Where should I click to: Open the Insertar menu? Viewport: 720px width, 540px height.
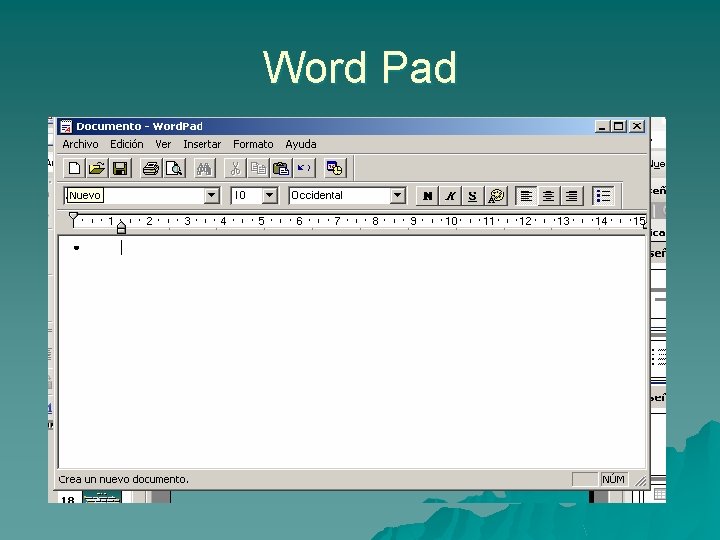click(x=202, y=144)
